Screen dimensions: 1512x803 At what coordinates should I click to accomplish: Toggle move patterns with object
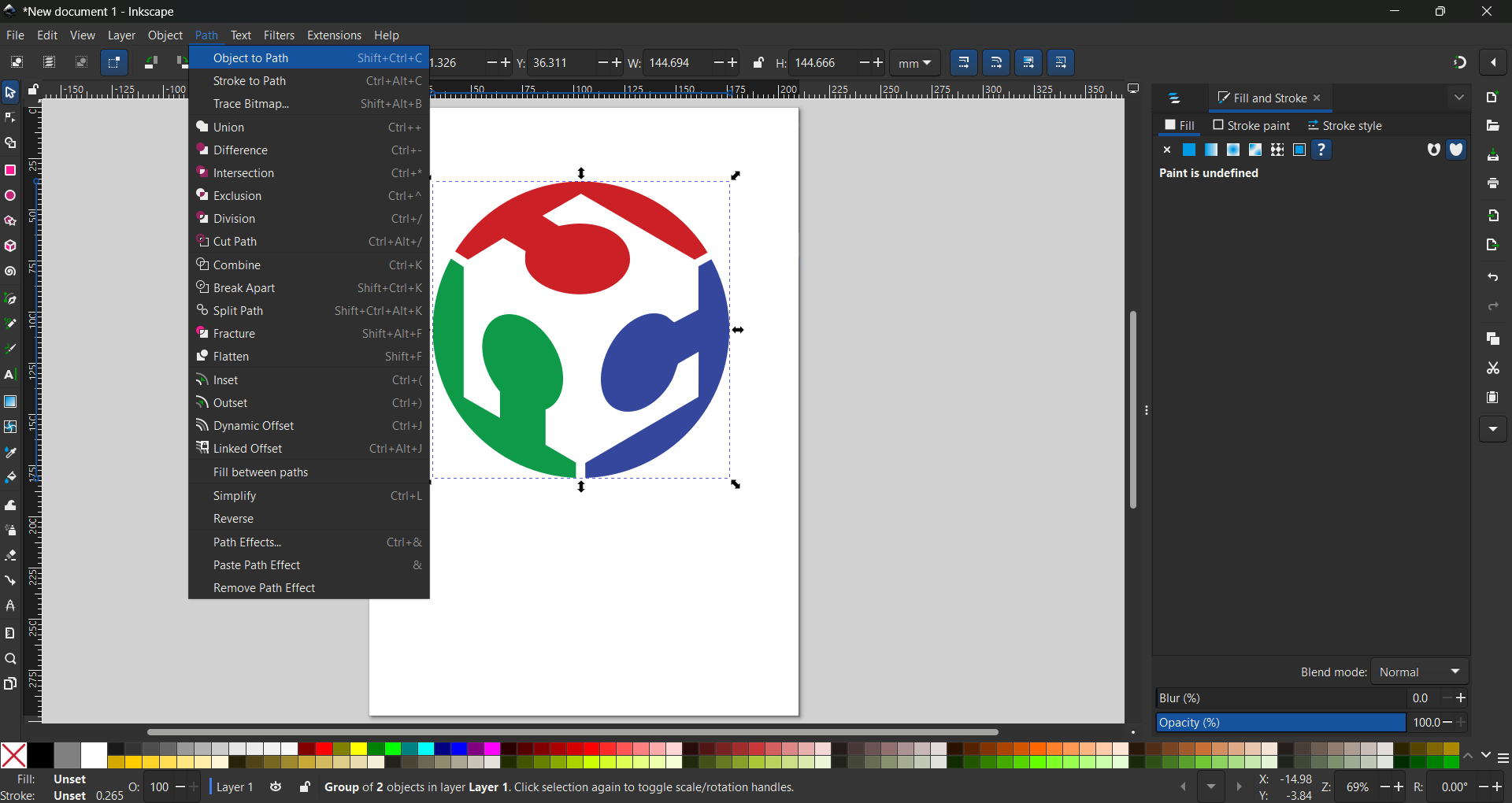pos(1061,62)
